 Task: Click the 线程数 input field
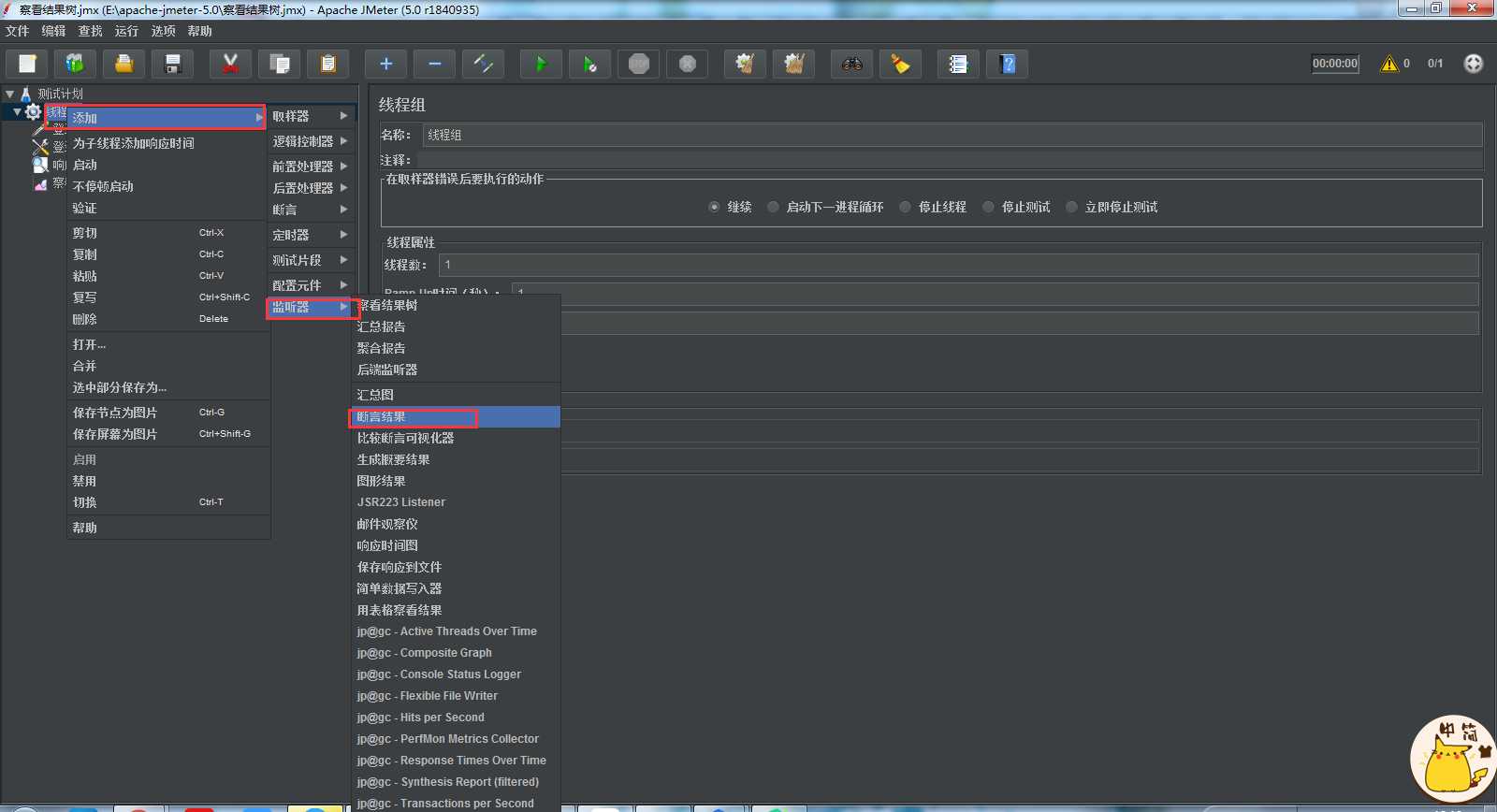pos(959,265)
